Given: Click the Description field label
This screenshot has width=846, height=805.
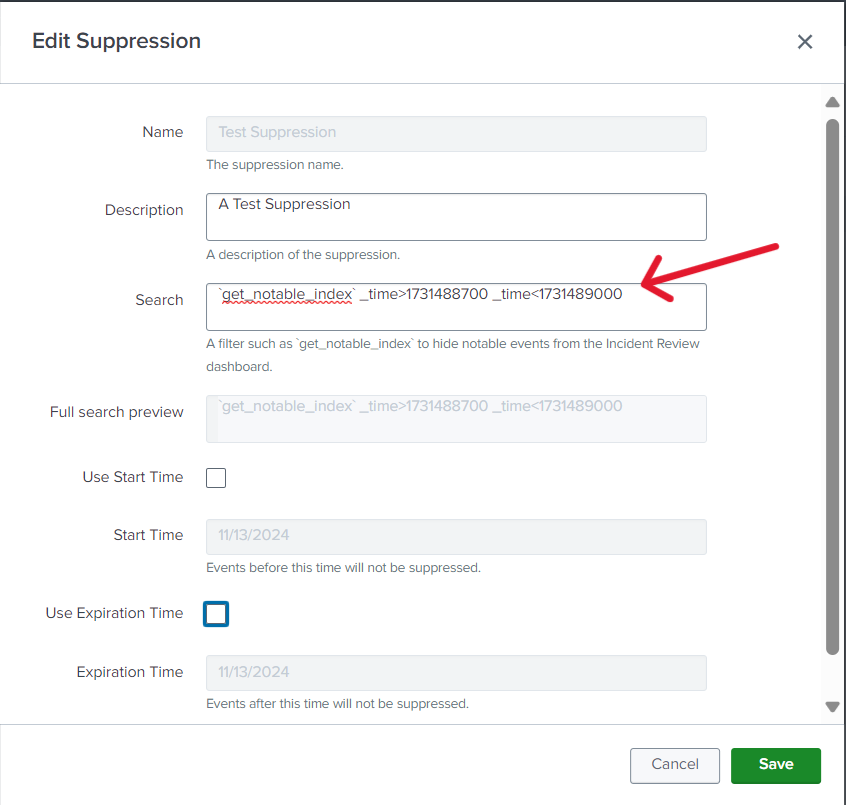Looking at the screenshot, I should click(144, 211).
